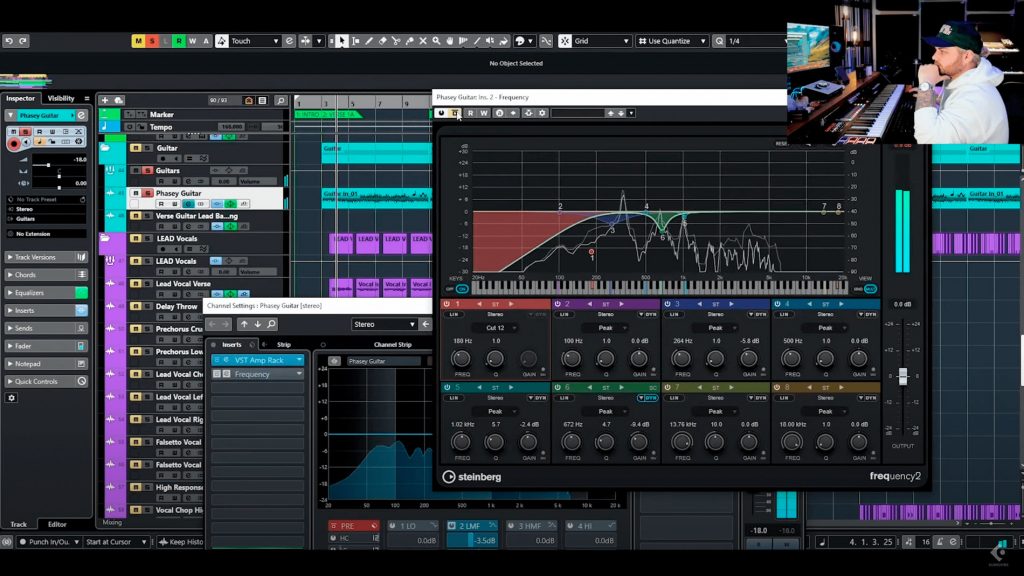Screen dimensions: 1024x576
Task: Select the Object Selection arrow tool
Action: pos(343,41)
